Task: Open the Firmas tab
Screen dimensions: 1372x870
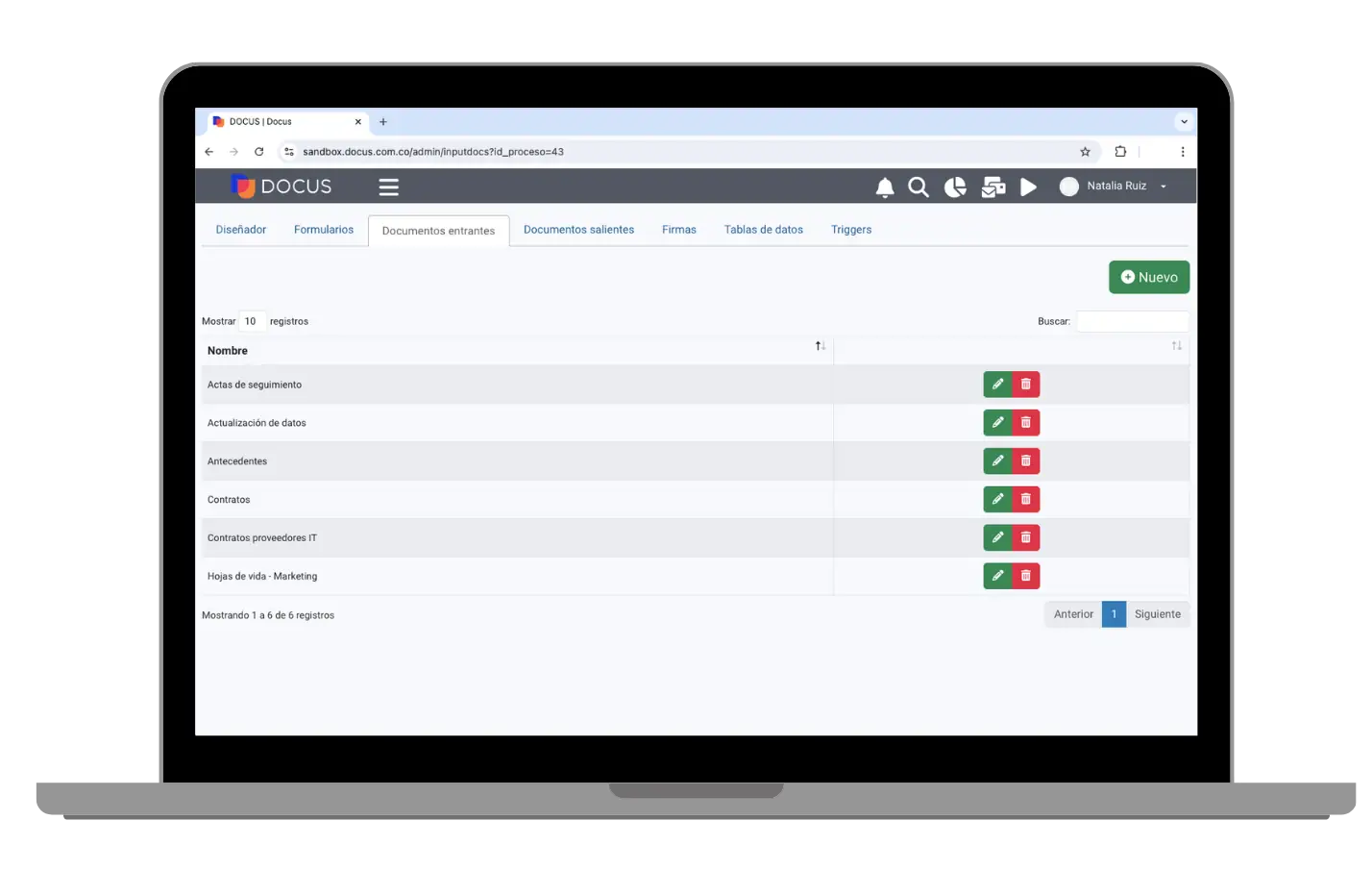Action: click(678, 230)
